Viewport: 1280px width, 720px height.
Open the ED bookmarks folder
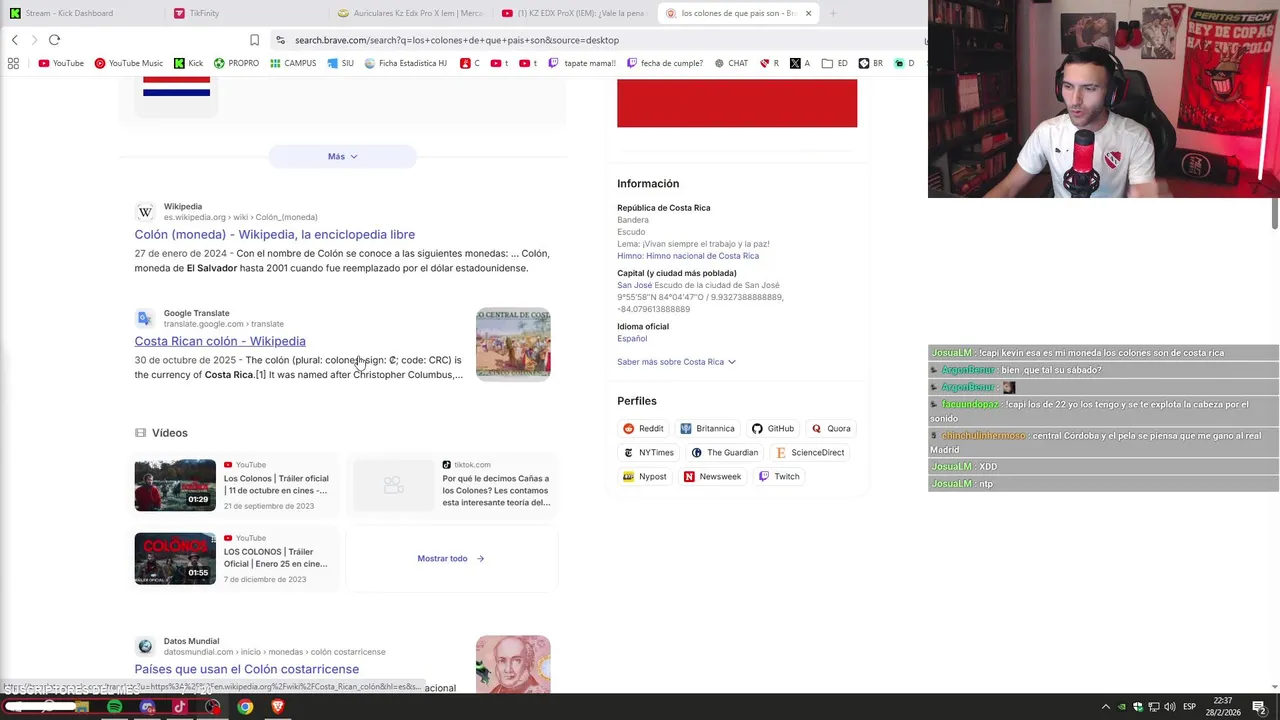pos(835,63)
